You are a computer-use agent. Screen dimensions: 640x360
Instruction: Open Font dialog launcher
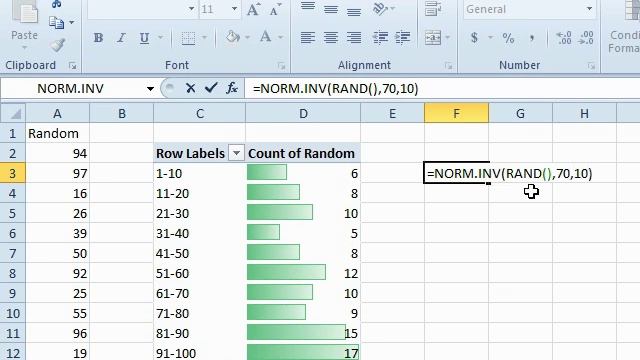click(281, 66)
